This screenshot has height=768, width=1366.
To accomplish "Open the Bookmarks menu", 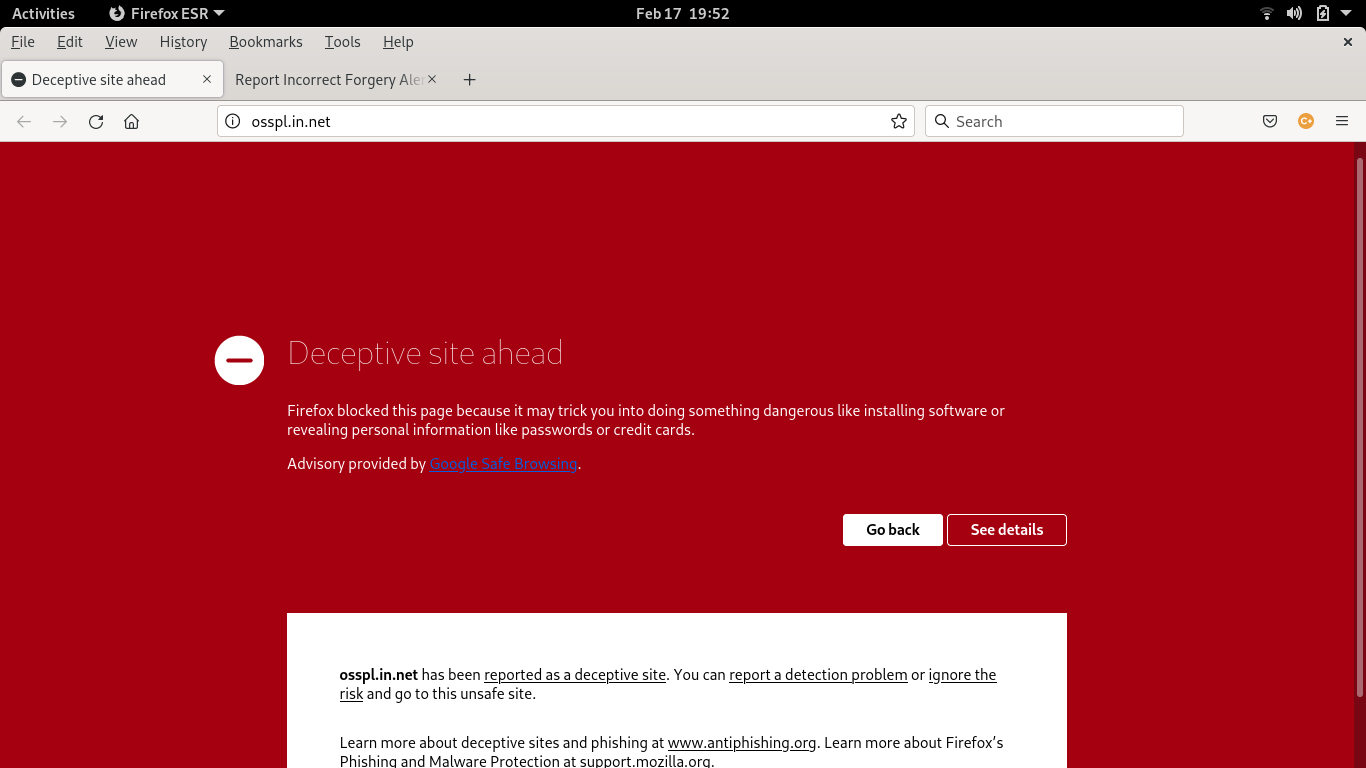I will click(266, 42).
